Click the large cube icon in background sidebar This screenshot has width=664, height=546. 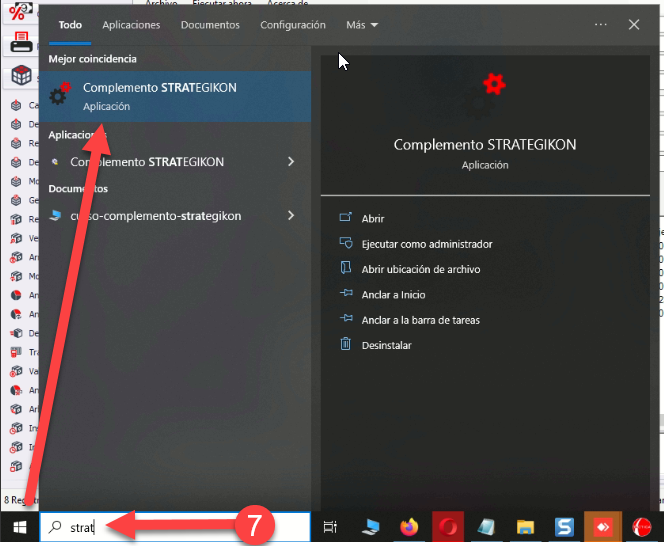tap(21, 76)
